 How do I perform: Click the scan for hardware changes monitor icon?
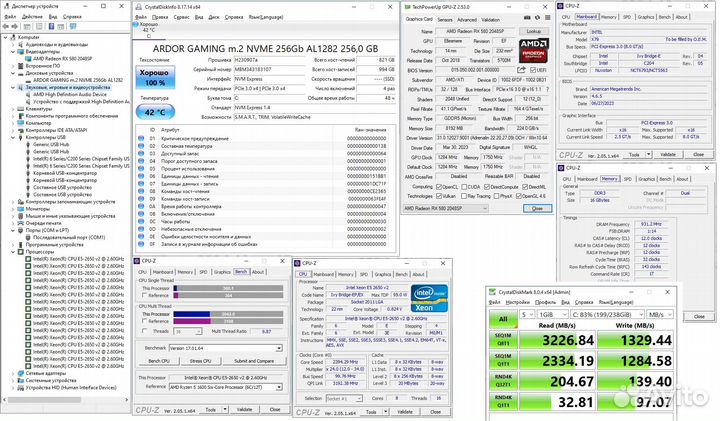(x=73, y=27)
